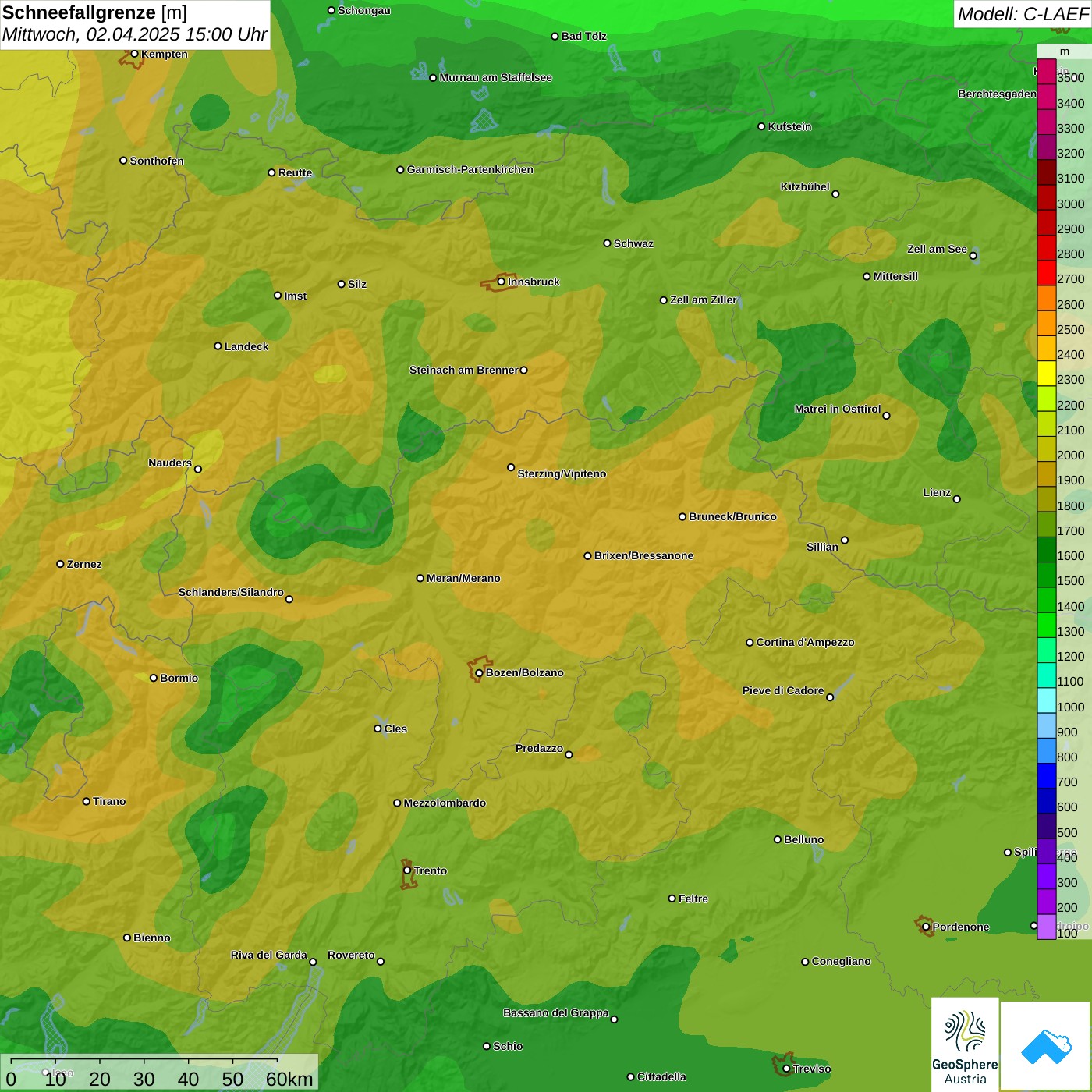This screenshot has height=1092, width=1092.
Task: Click the Sillian label
Action: click(x=822, y=547)
